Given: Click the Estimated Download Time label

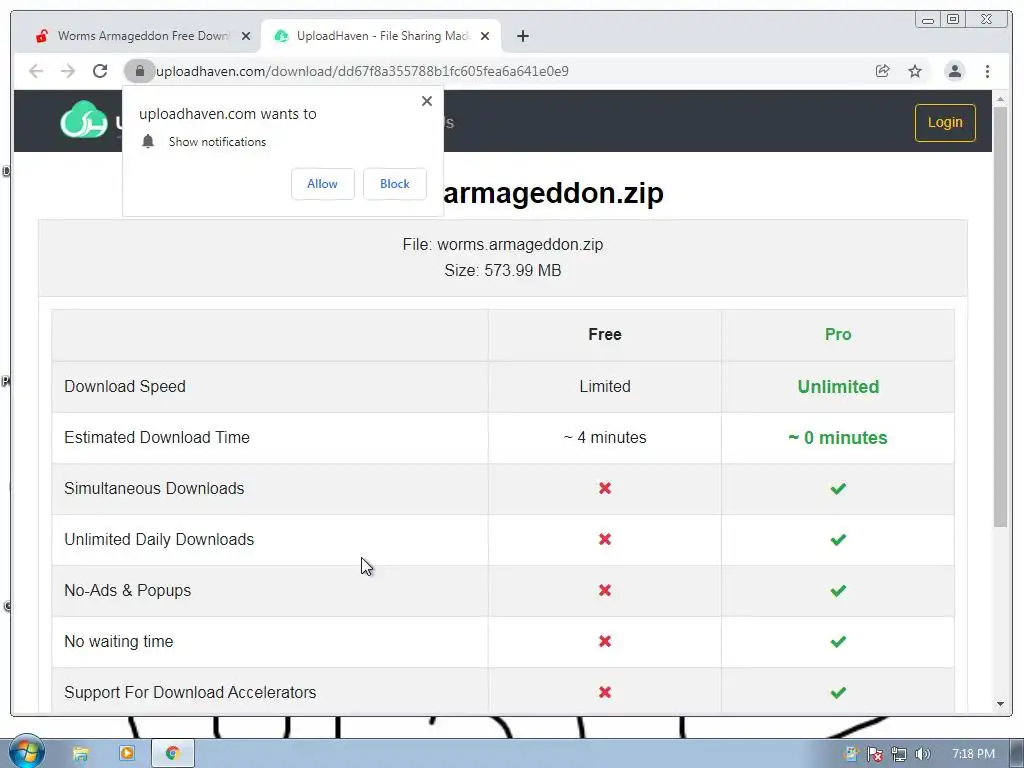Looking at the screenshot, I should [157, 438].
